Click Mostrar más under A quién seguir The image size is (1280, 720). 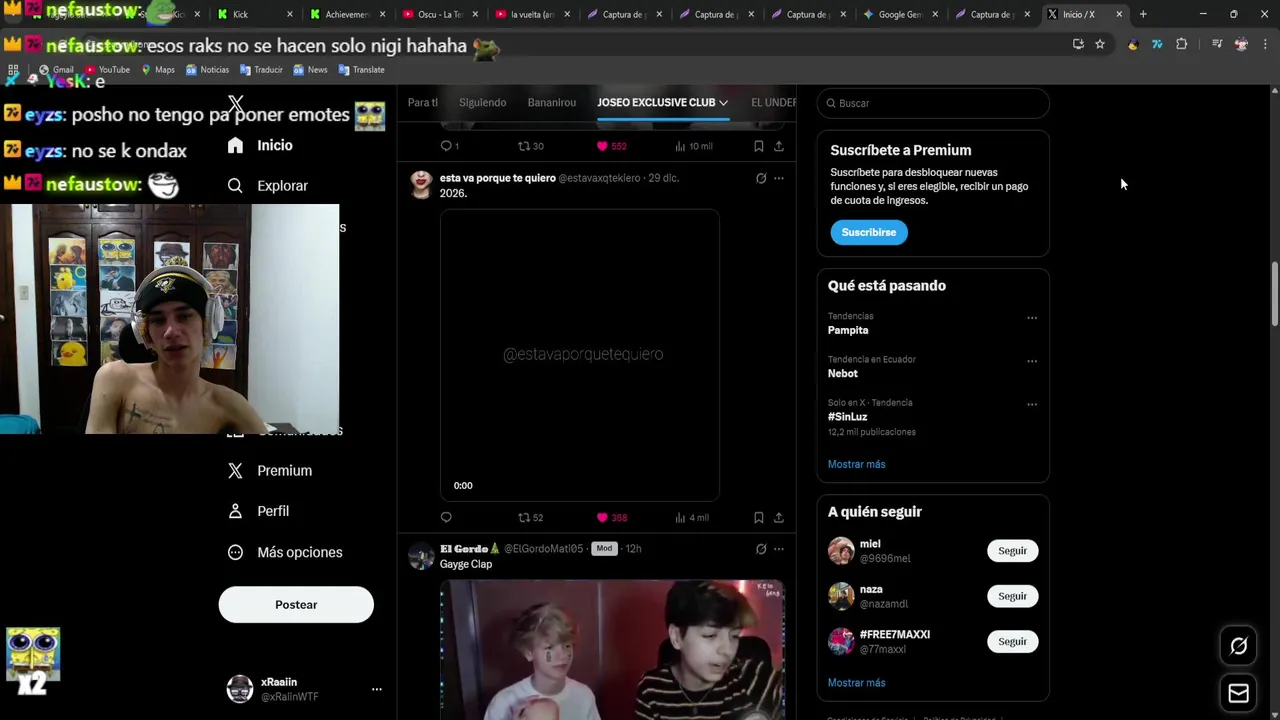(x=856, y=683)
